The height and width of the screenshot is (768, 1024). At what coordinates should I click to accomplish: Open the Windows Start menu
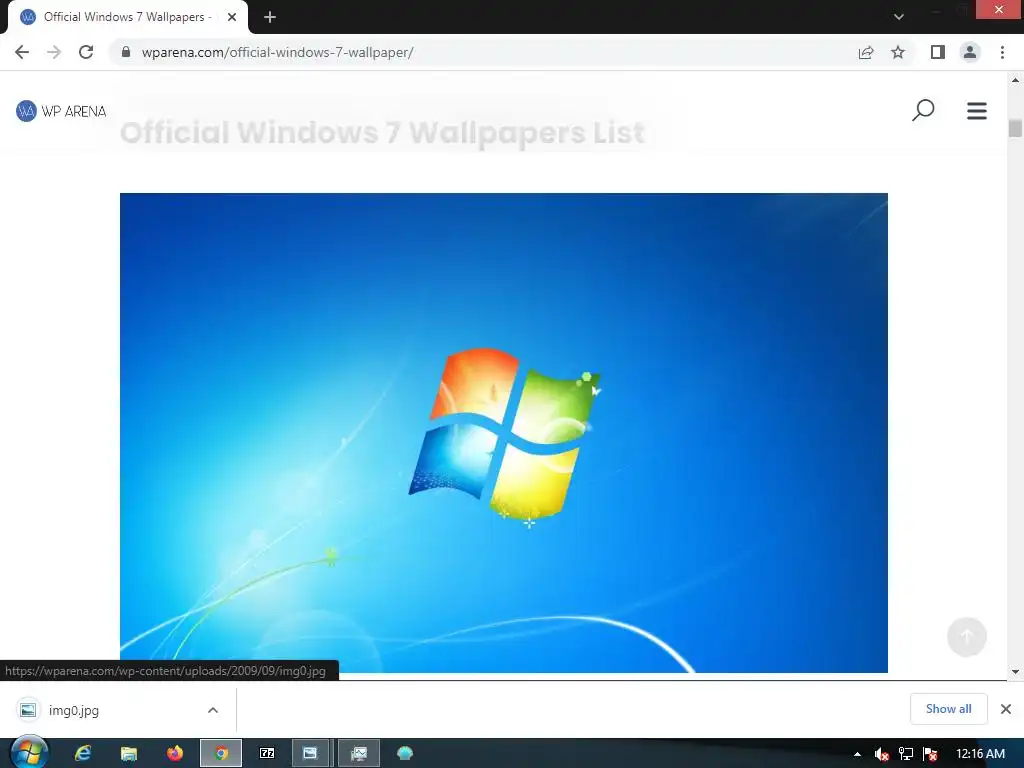tap(29, 753)
